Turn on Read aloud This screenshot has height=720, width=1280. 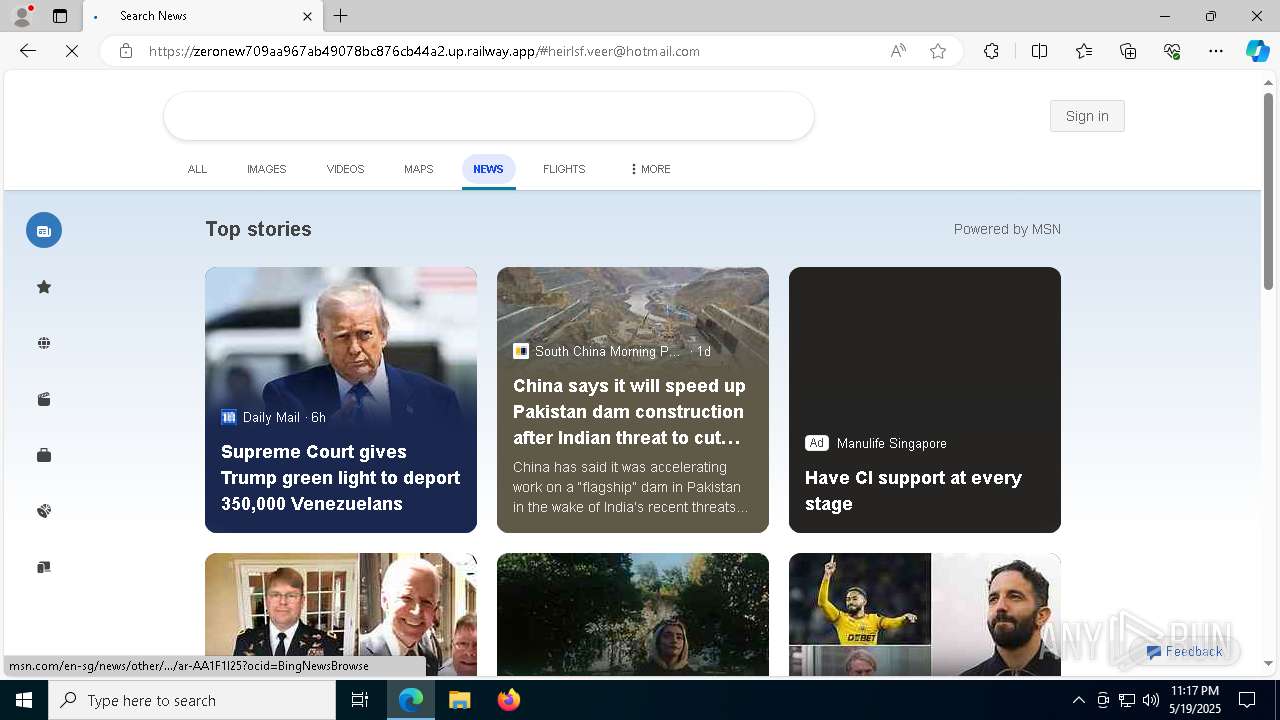tap(898, 51)
